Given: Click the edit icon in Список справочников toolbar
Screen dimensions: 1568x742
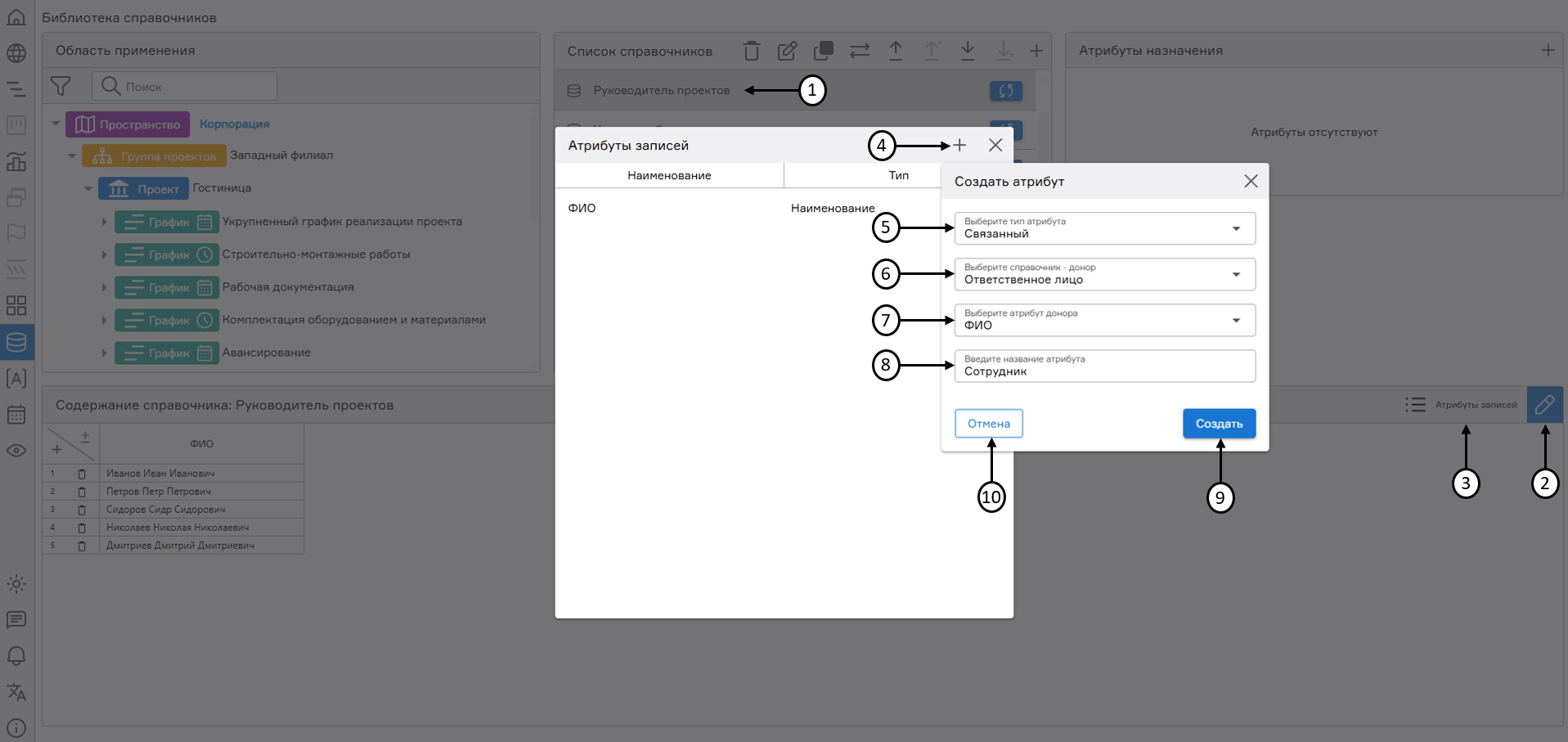Looking at the screenshot, I should coord(787,51).
